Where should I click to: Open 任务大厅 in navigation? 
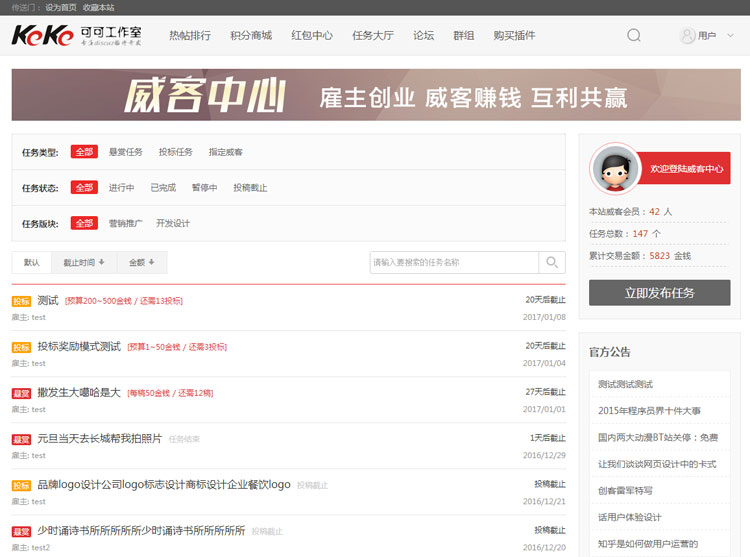(373, 35)
